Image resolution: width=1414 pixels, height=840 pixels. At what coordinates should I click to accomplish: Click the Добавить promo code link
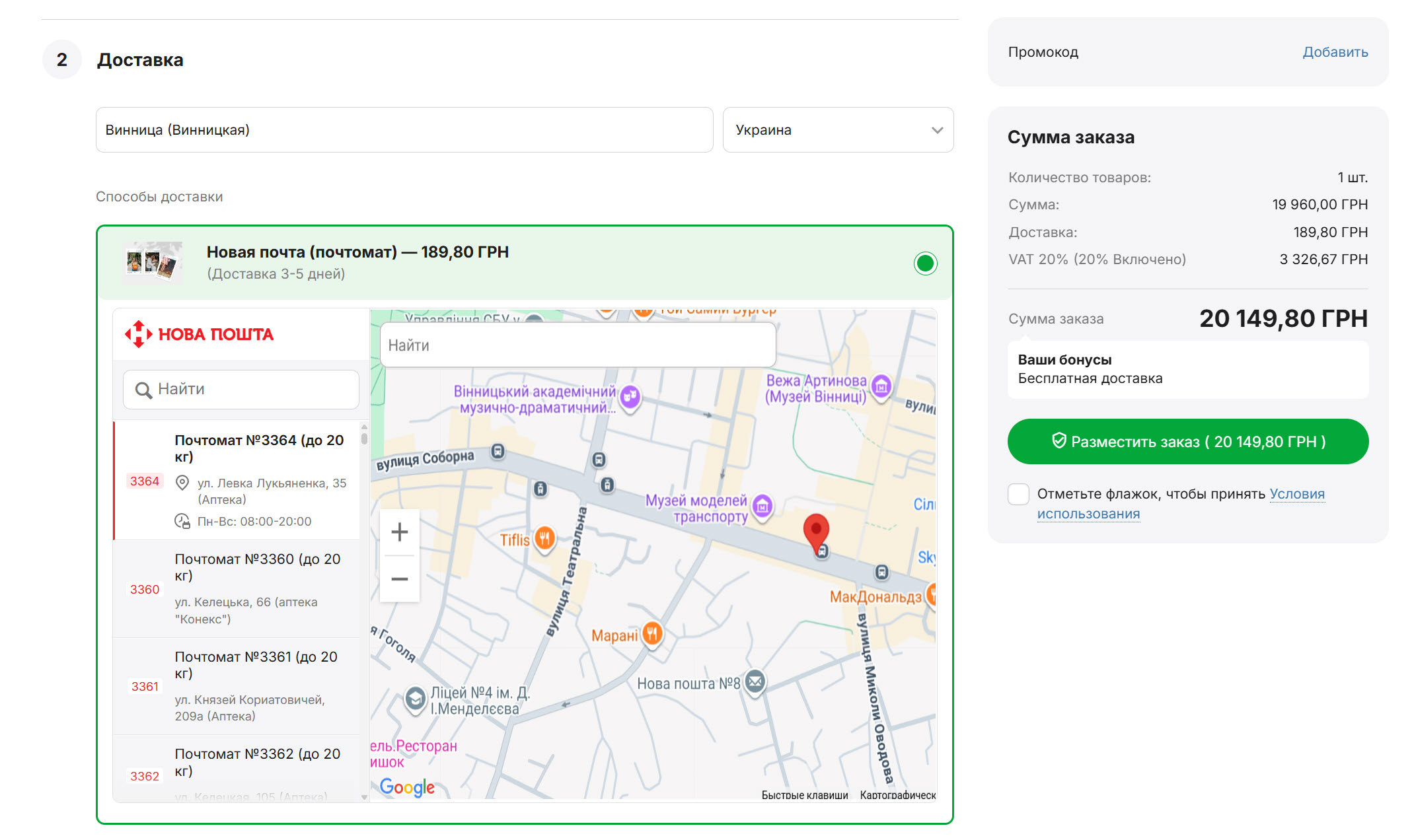click(x=1335, y=52)
